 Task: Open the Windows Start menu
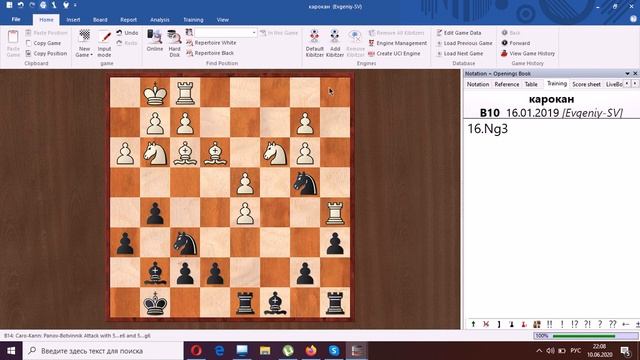11,351
